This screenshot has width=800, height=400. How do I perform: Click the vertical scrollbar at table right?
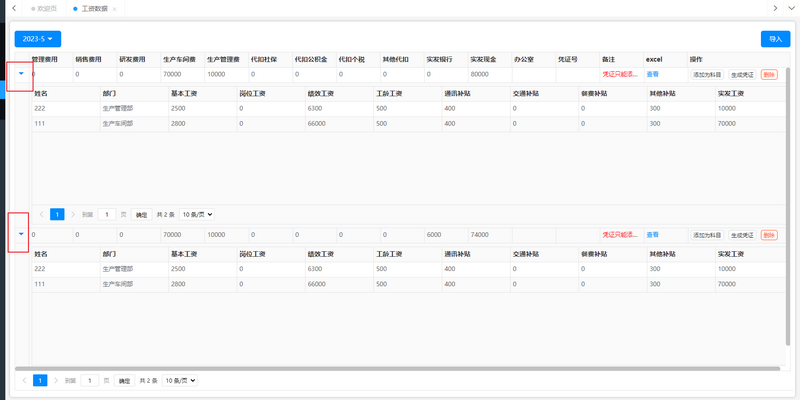click(x=789, y=206)
